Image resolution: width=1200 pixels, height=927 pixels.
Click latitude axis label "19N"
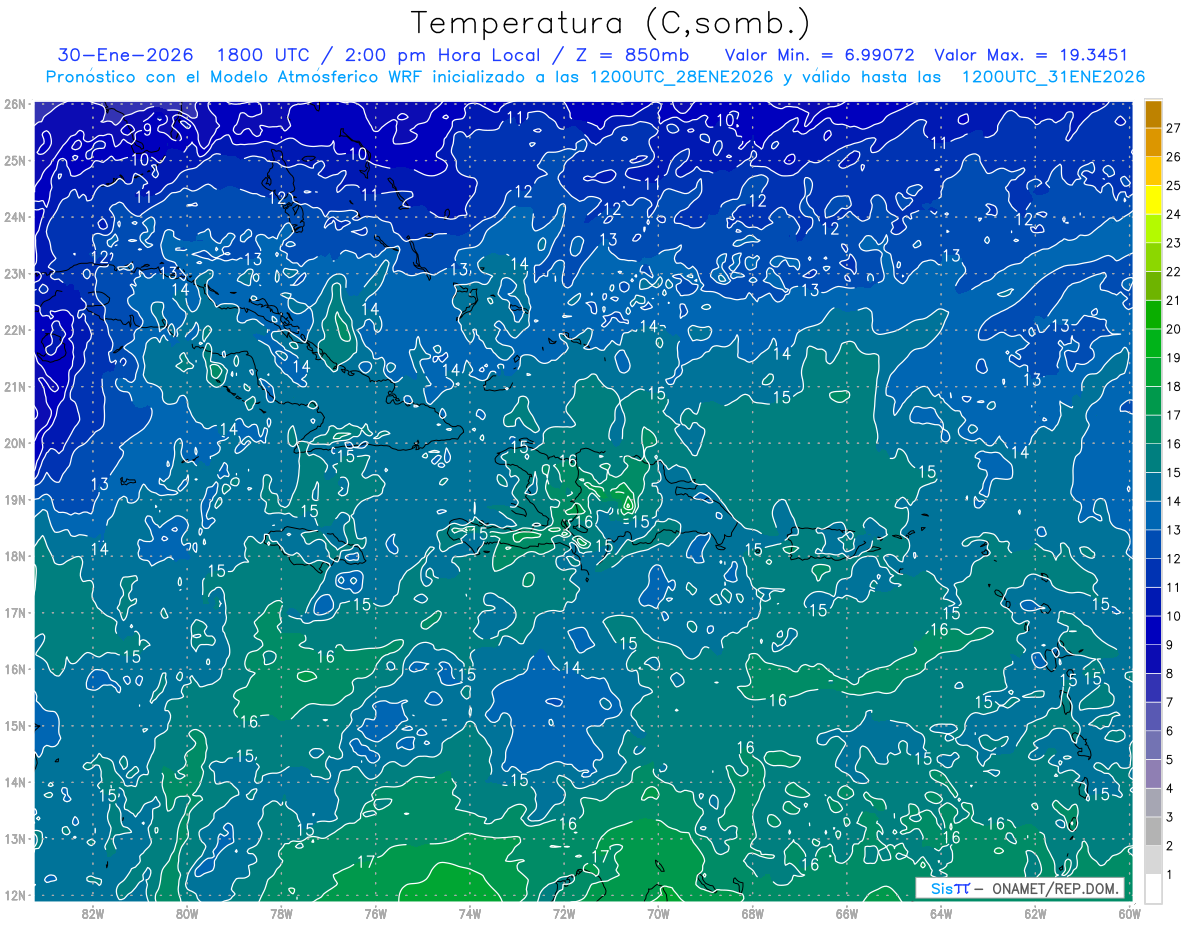(x=15, y=500)
